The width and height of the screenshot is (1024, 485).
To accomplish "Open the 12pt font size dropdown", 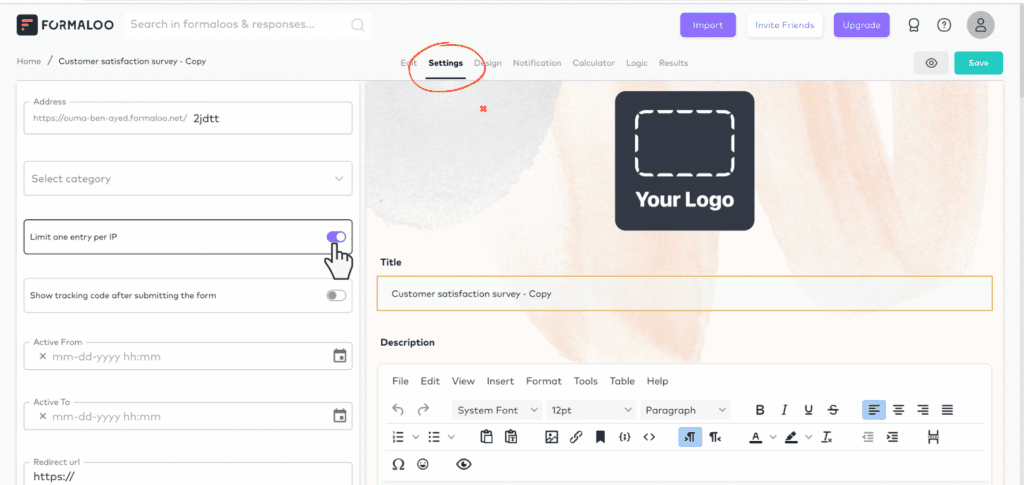I will point(592,410).
